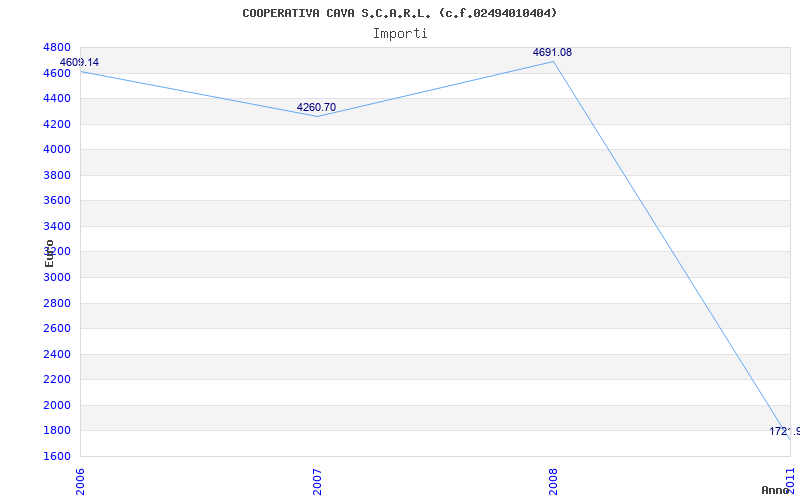The image size is (800, 500).
Task: Click the Anno x-axis title
Action: click(x=775, y=490)
